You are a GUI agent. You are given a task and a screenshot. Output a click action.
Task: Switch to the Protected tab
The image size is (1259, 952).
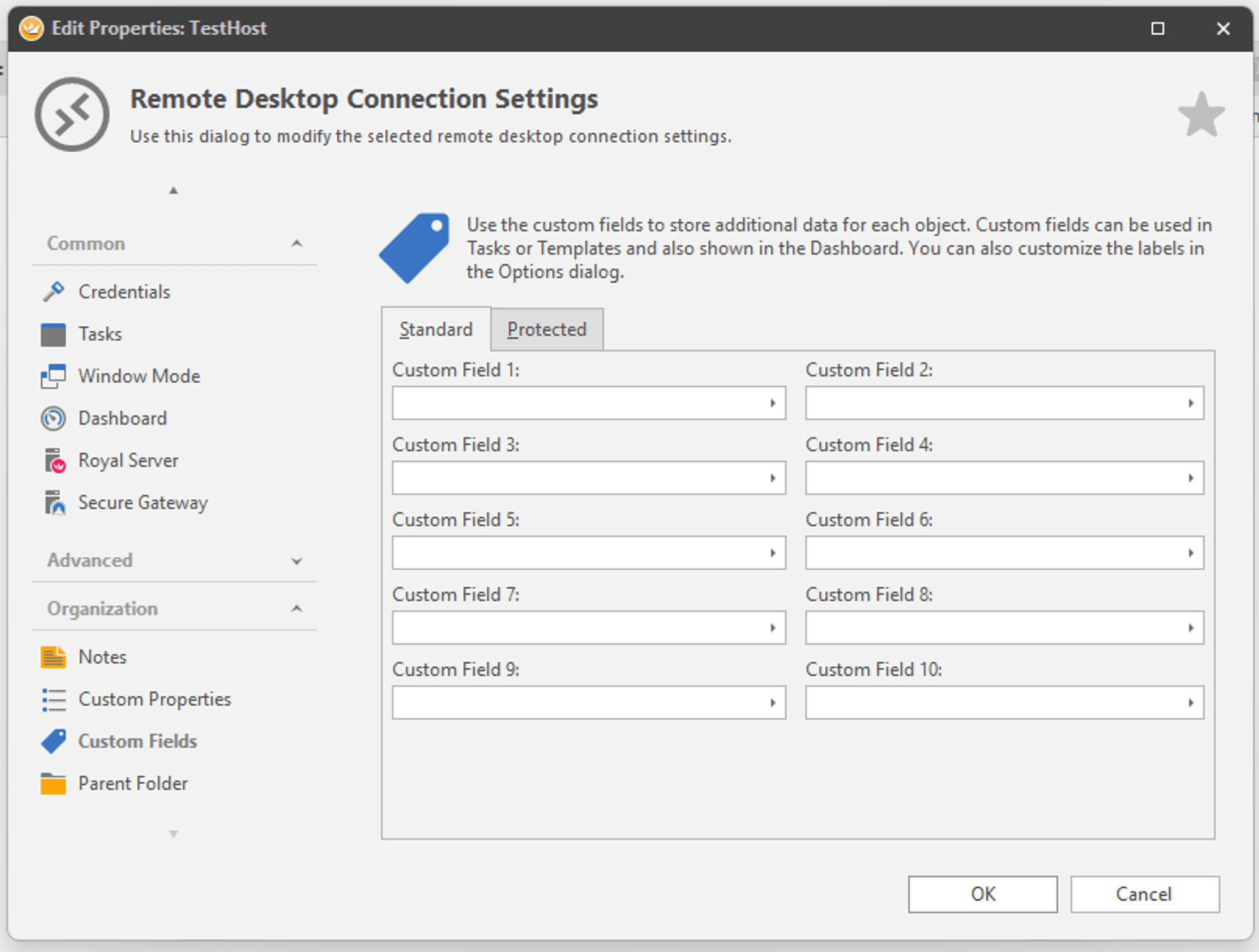point(546,329)
